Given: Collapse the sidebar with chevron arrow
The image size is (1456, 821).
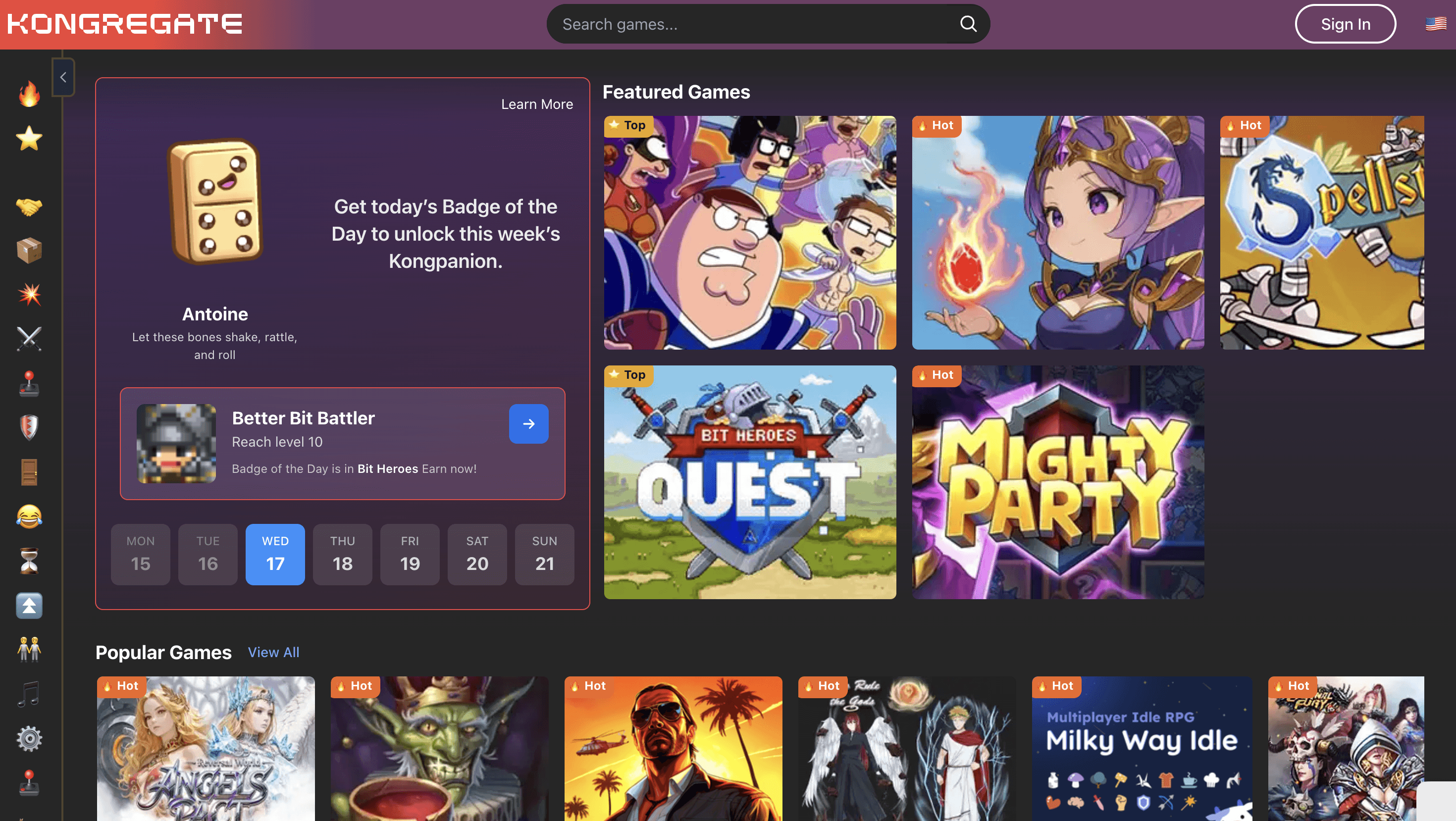Looking at the screenshot, I should pos(63,77).
